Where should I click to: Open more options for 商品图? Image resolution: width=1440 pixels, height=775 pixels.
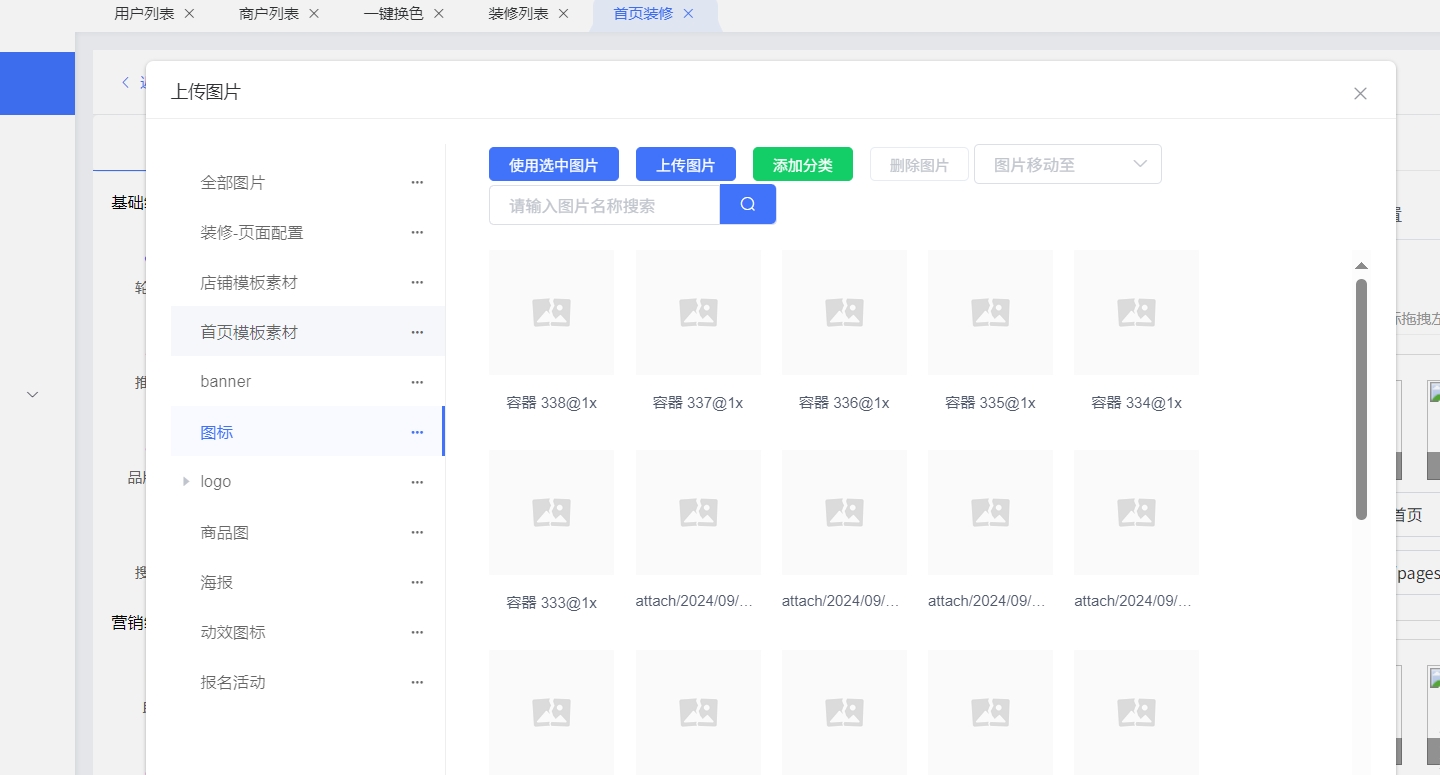point(417,533)
